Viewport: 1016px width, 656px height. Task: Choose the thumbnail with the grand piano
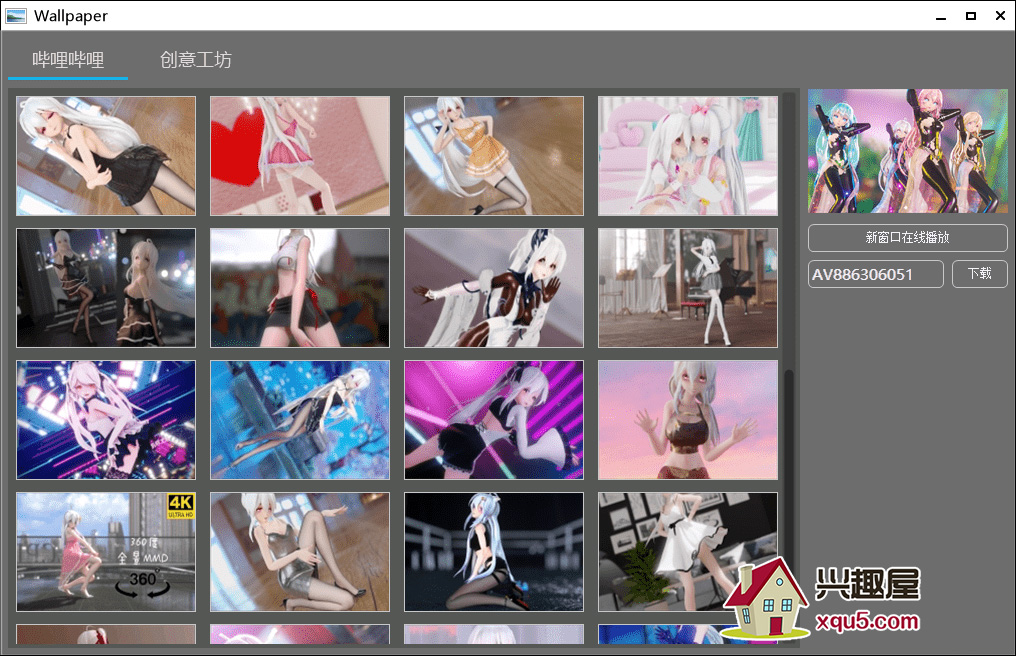(687, 288)
